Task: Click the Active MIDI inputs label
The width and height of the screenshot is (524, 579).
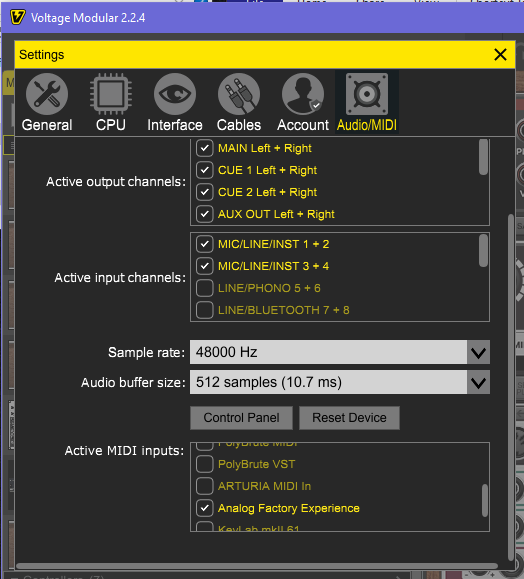Action: [x=124, y=450]
